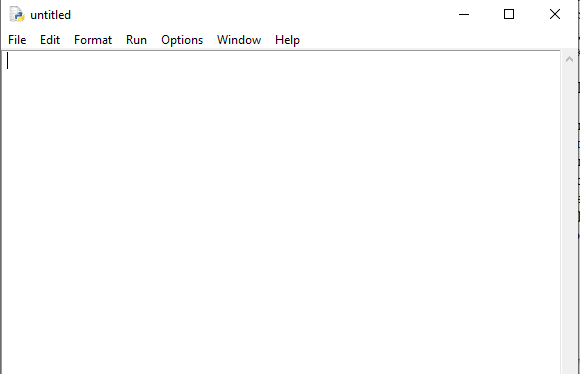Open the File menu
580x374 pixels.
[x=17, y=40]
